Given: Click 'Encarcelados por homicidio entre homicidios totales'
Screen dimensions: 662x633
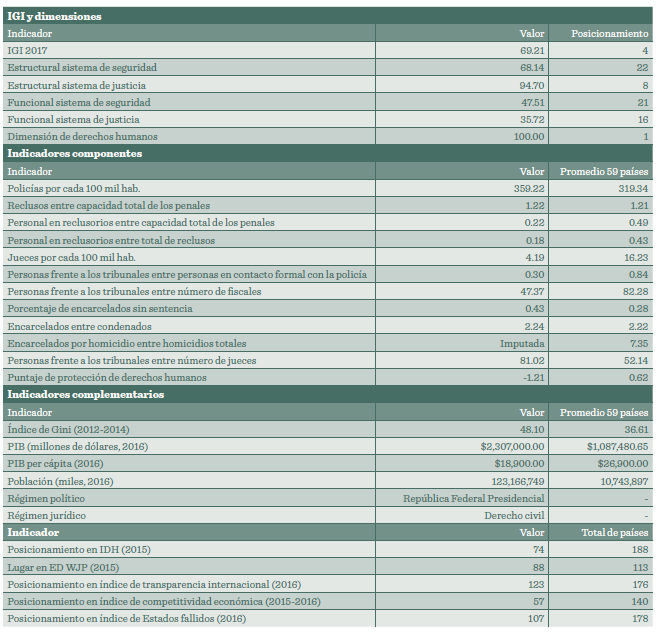Looking at the screenshot, I should [x=127, y=343].
